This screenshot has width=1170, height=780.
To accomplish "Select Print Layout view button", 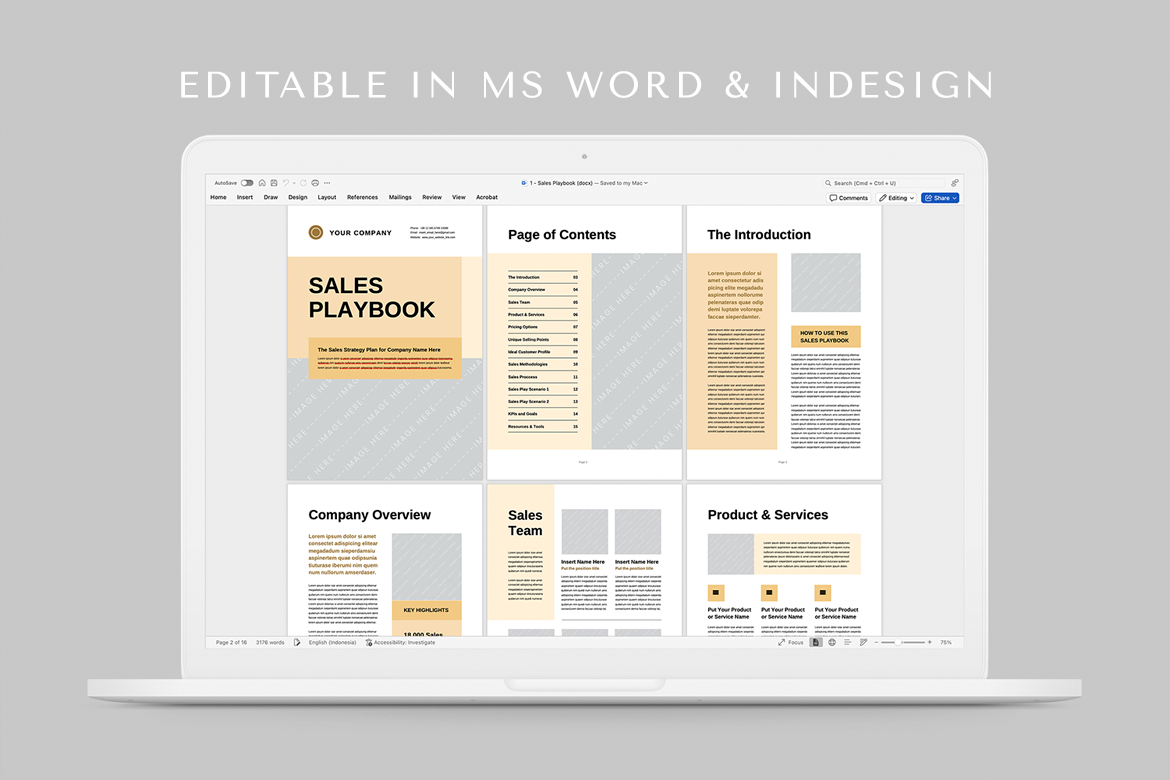I will [816, 642].
